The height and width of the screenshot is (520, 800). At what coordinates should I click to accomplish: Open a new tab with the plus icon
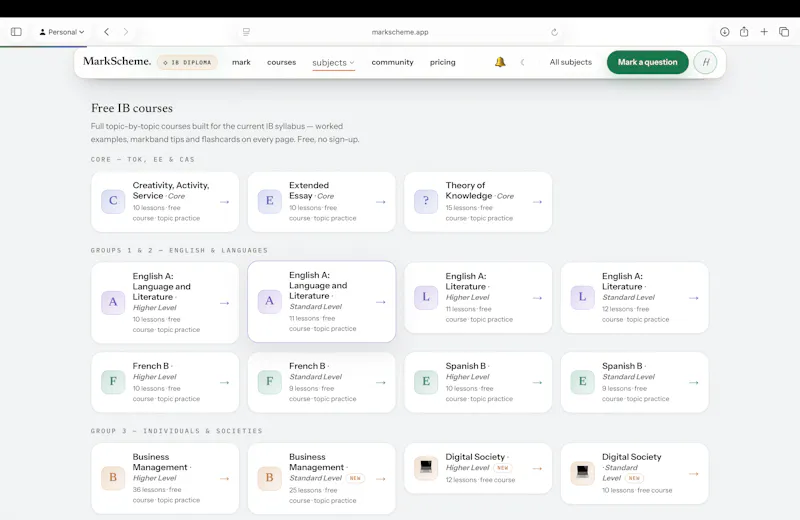[764, 32]
